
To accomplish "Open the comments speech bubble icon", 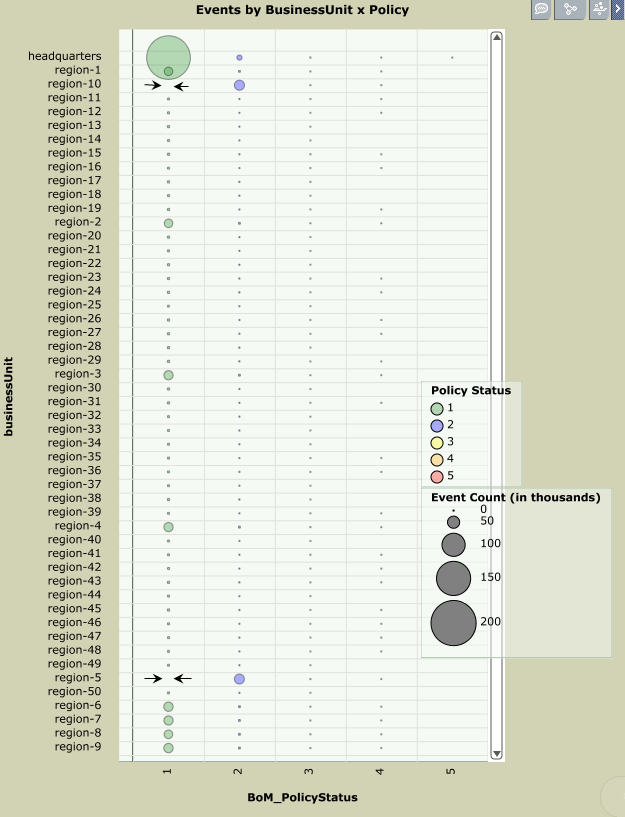I will click(541, 9).
